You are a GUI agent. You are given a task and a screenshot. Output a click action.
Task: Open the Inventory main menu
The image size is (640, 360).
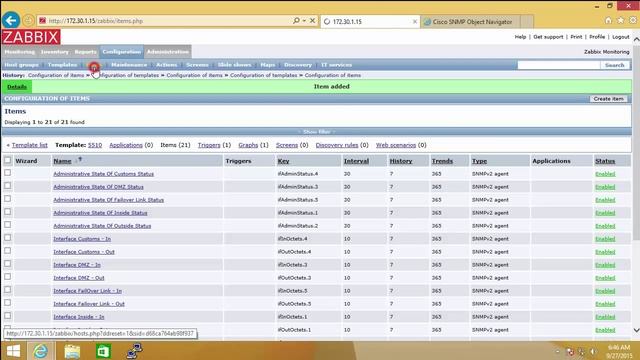pyautogui.click(x=55, y=52)
